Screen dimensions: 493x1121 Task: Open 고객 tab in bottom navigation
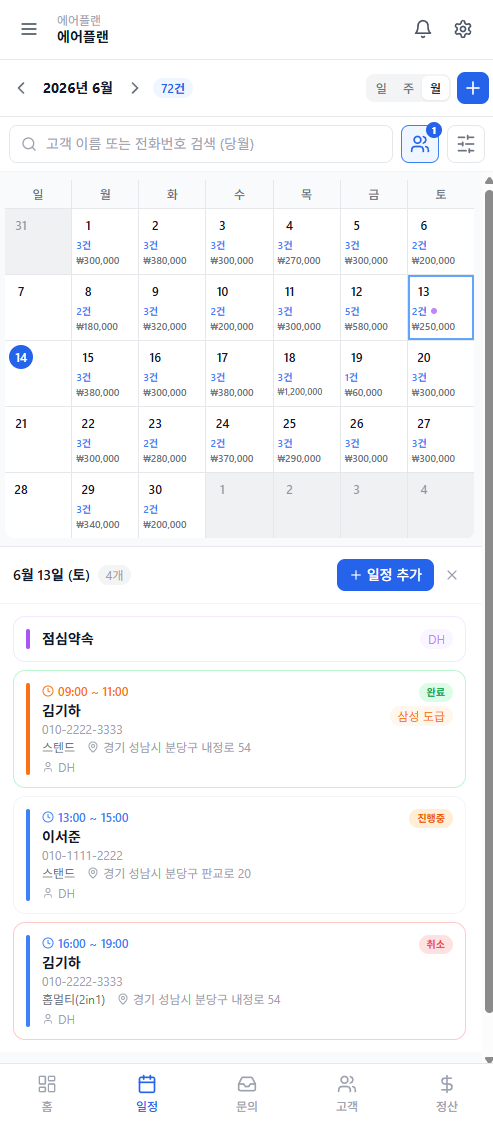(347, 1092)
